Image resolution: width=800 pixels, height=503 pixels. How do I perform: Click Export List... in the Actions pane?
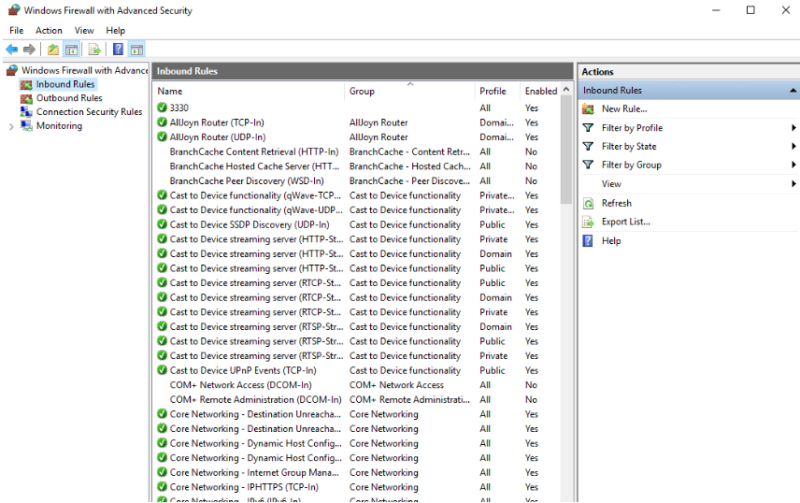(626, 222)
